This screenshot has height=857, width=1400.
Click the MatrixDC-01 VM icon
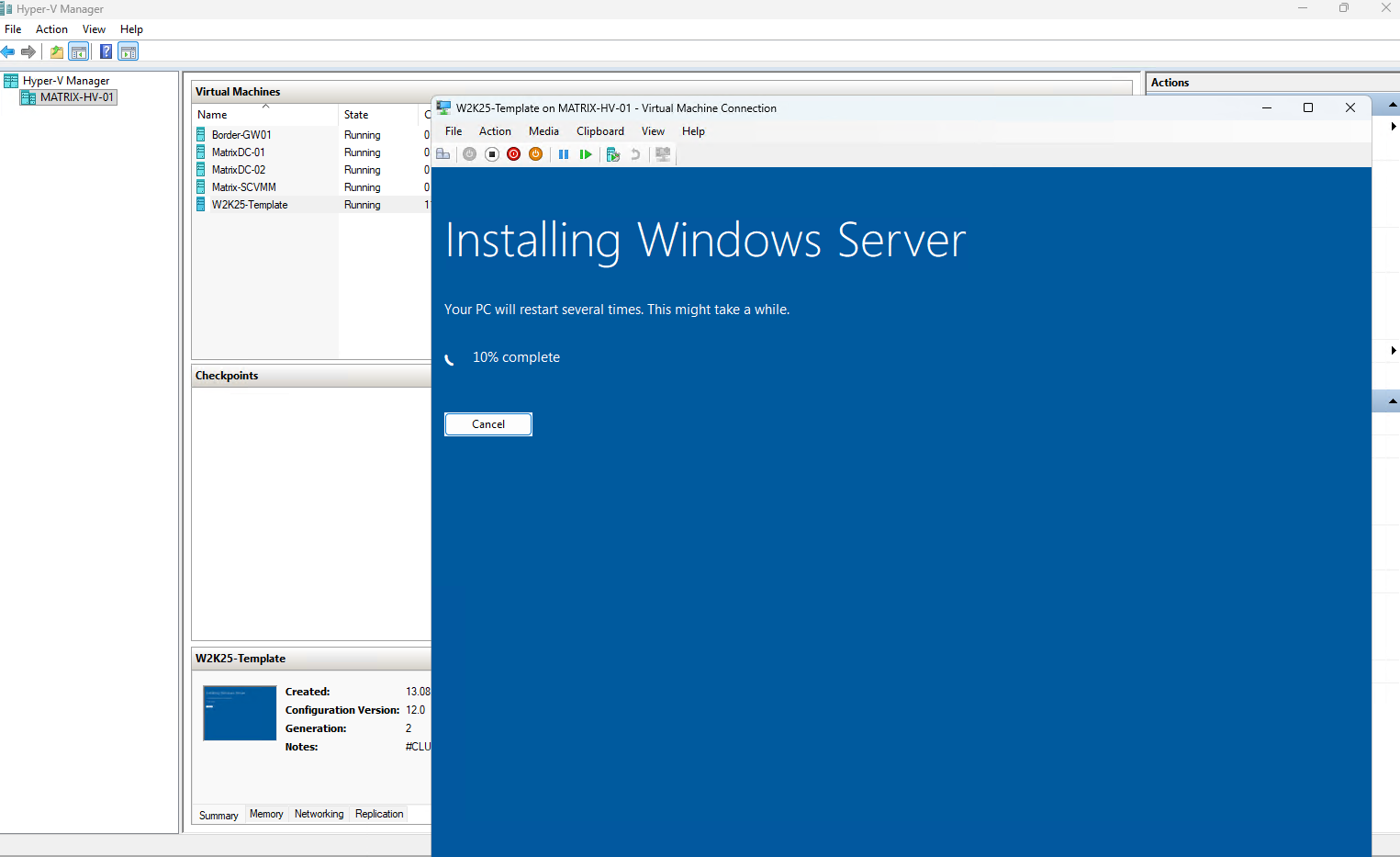[x=201, y=152]
